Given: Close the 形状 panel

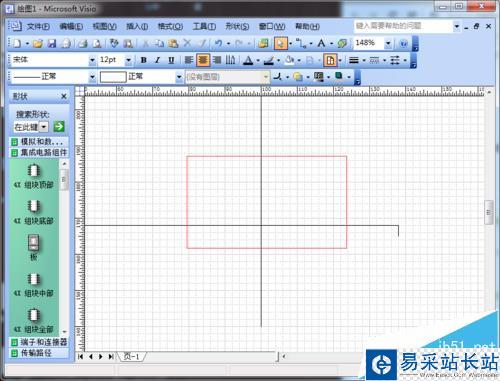Looking at the screenshot, I should 64,96.
